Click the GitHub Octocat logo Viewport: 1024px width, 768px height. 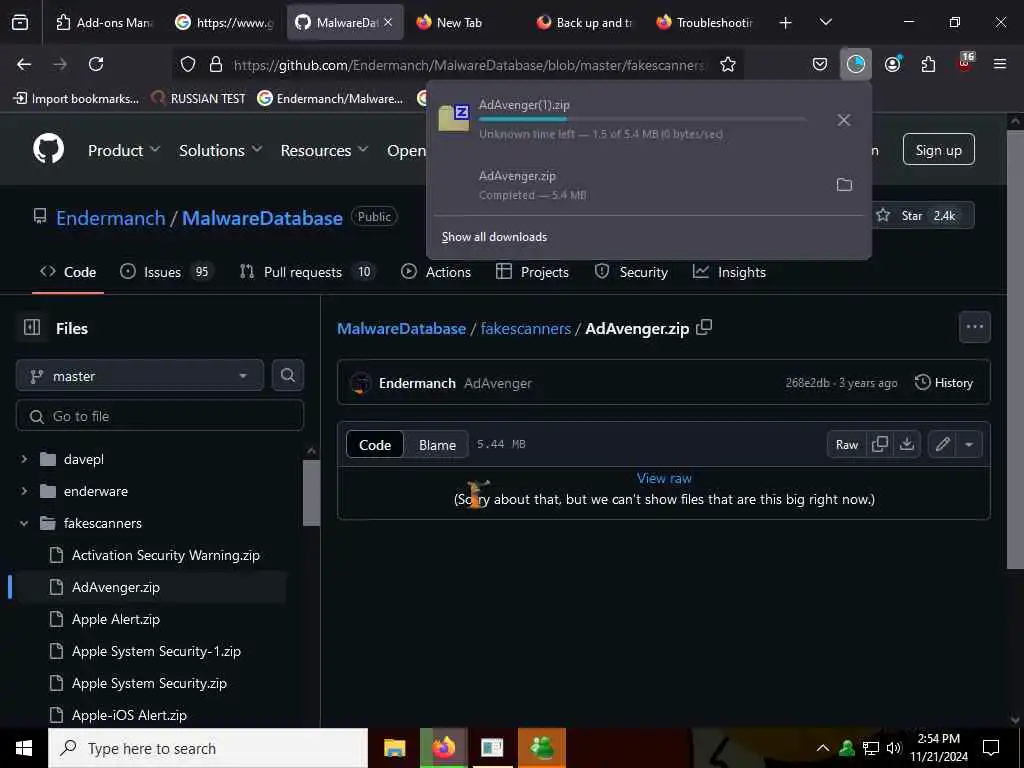48,150
